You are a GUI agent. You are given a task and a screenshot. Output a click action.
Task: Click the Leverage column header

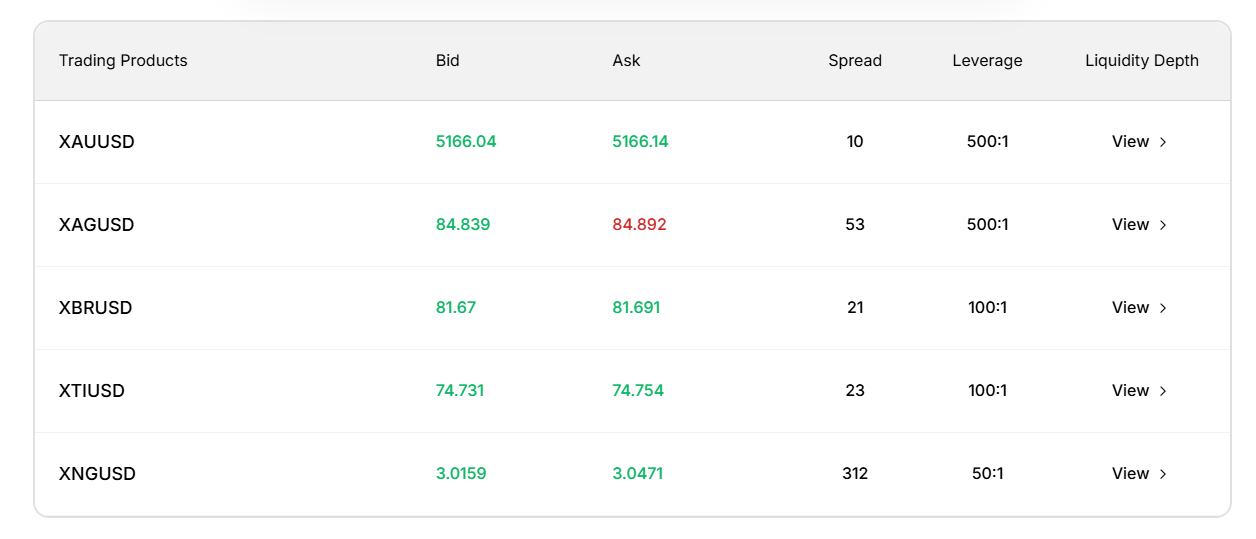[x=987, y=61]
